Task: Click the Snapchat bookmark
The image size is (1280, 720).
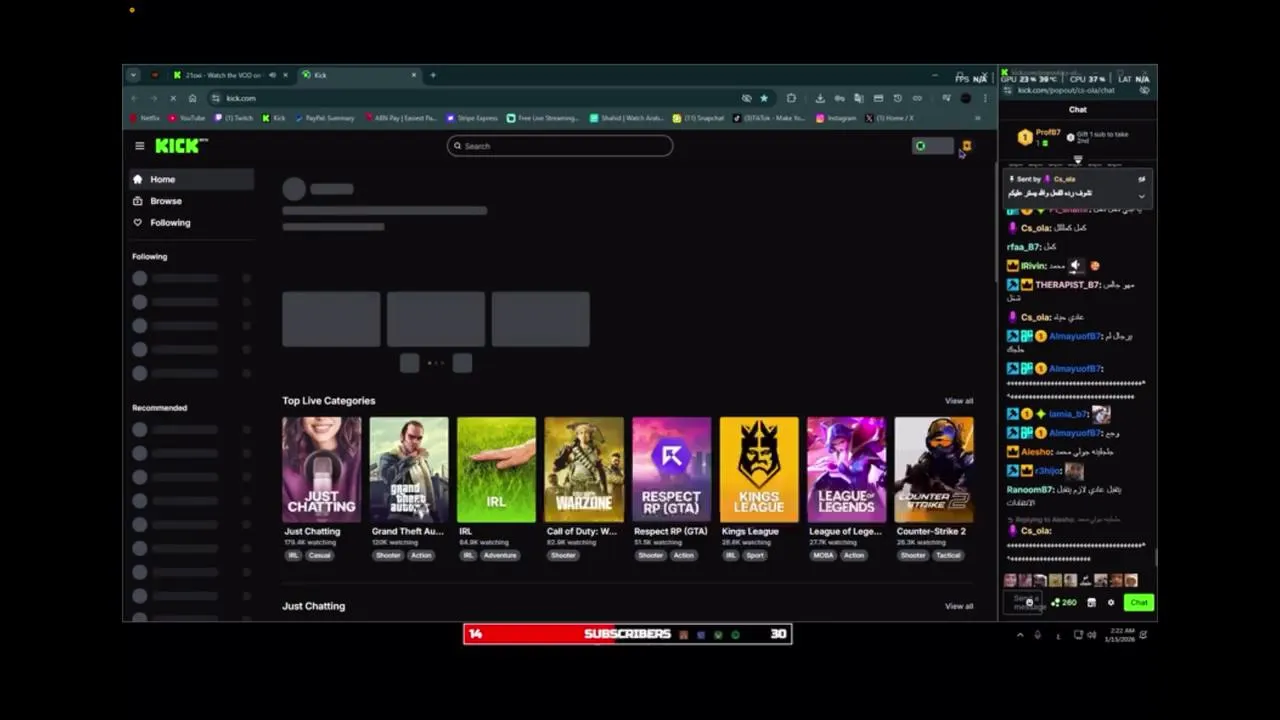Action: point(699,118)
